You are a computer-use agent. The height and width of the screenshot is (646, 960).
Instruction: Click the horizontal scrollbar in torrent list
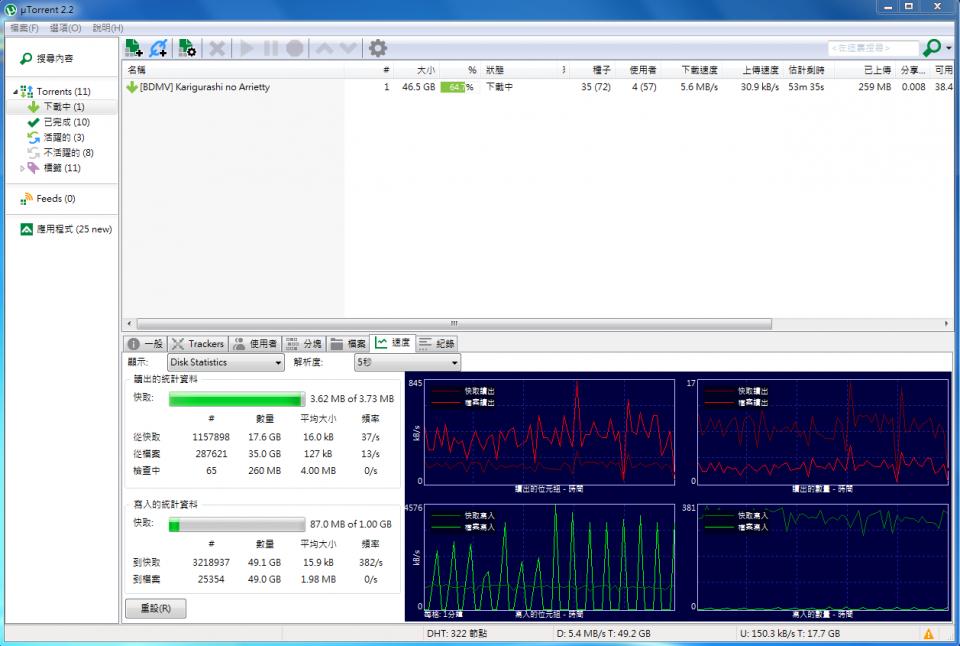pyautogui.click(x=452, y=324)
